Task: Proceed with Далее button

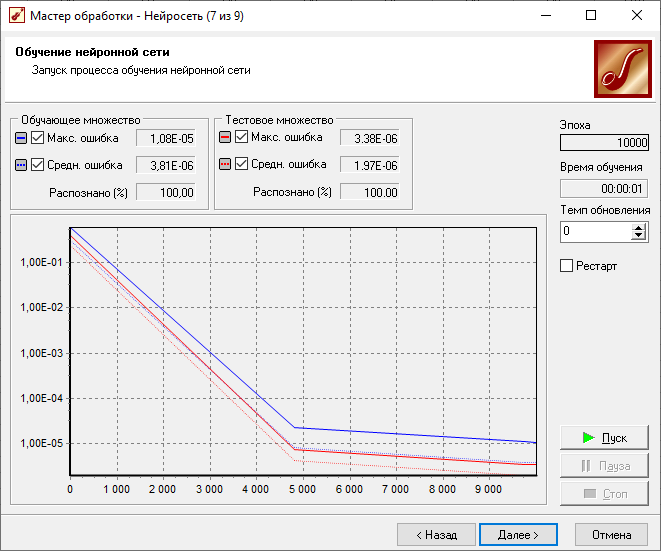Action: [x=519, y=535]
